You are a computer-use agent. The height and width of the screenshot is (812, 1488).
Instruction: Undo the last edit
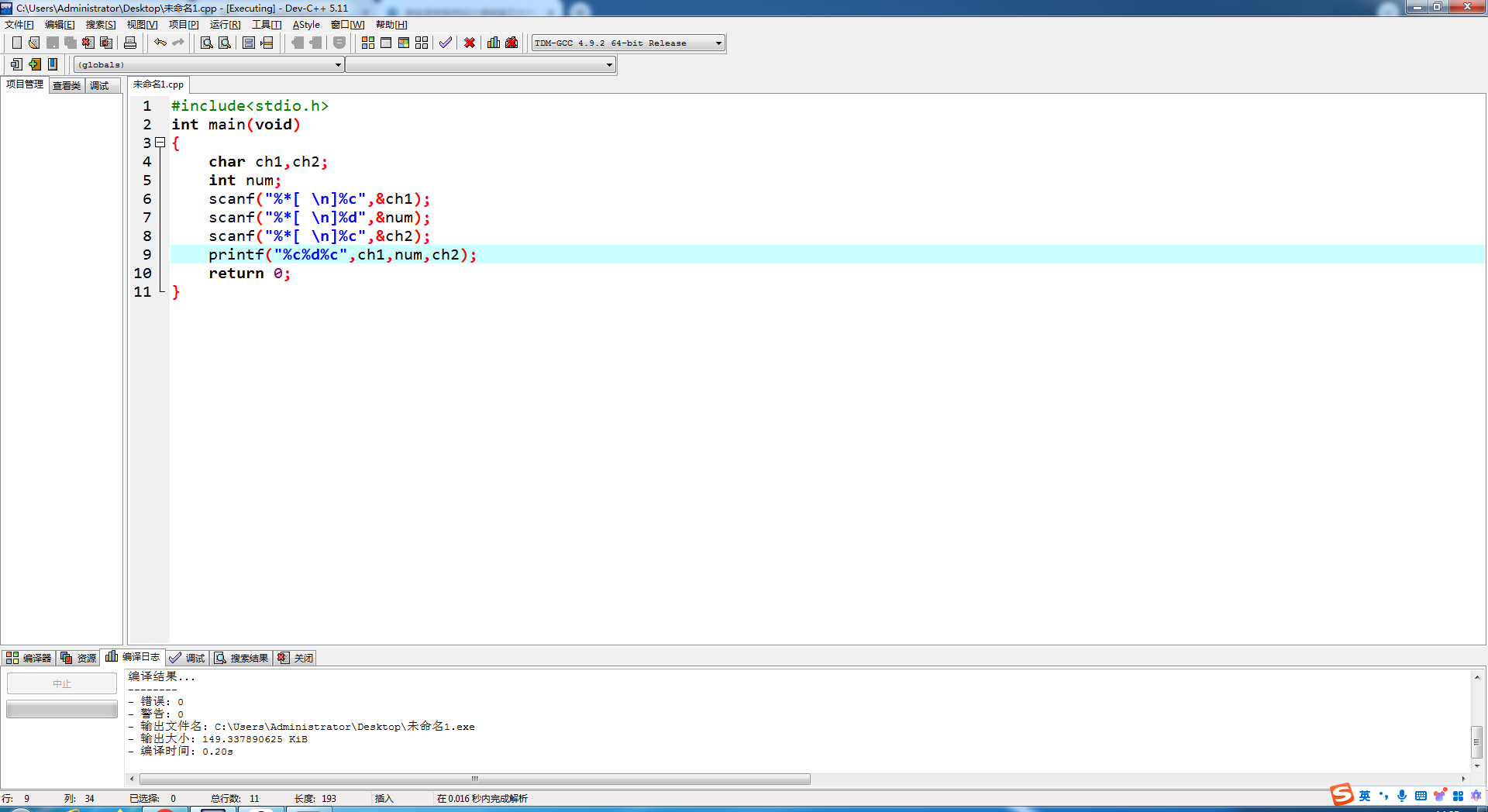160,43
